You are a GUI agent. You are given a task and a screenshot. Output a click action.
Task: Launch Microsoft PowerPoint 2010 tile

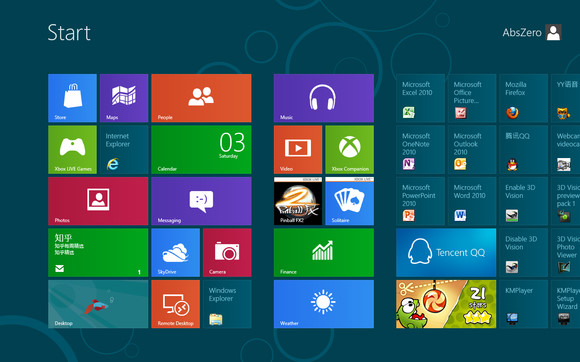click(x=421, y=201)
